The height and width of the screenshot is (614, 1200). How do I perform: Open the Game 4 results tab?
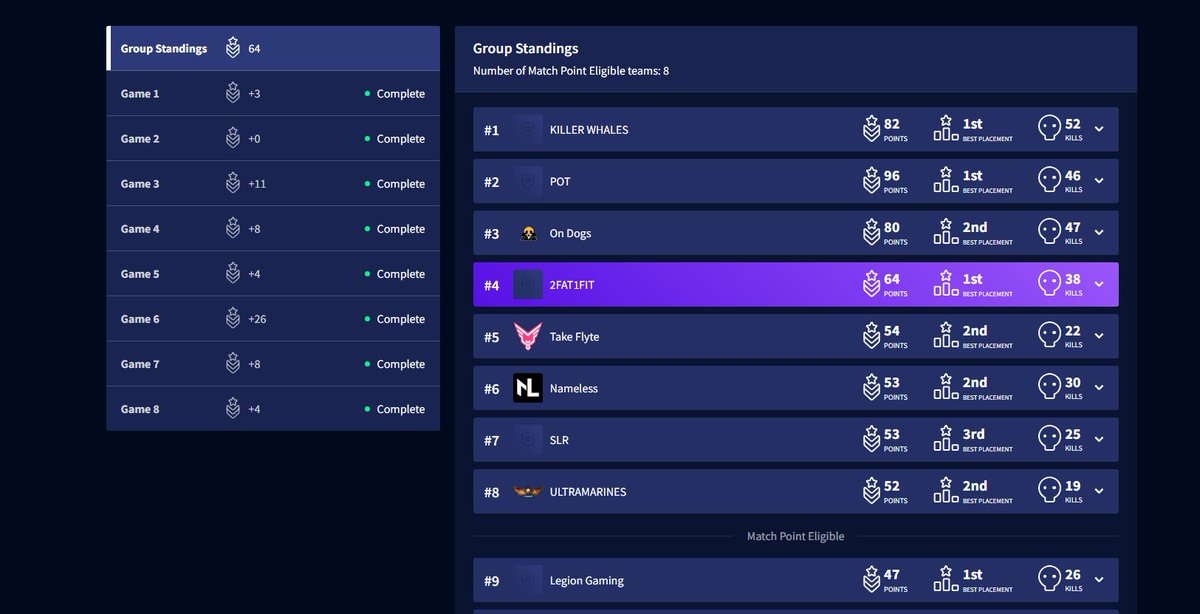point(273,229)
